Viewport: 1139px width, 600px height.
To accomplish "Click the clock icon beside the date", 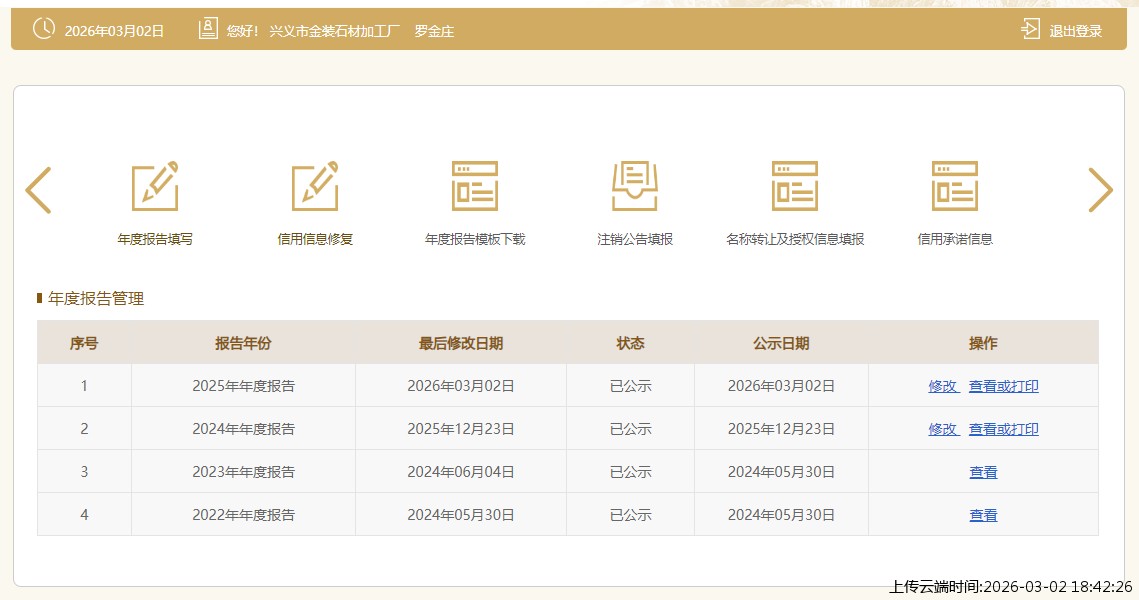I will pyautogui.click(x=44, y=29).
